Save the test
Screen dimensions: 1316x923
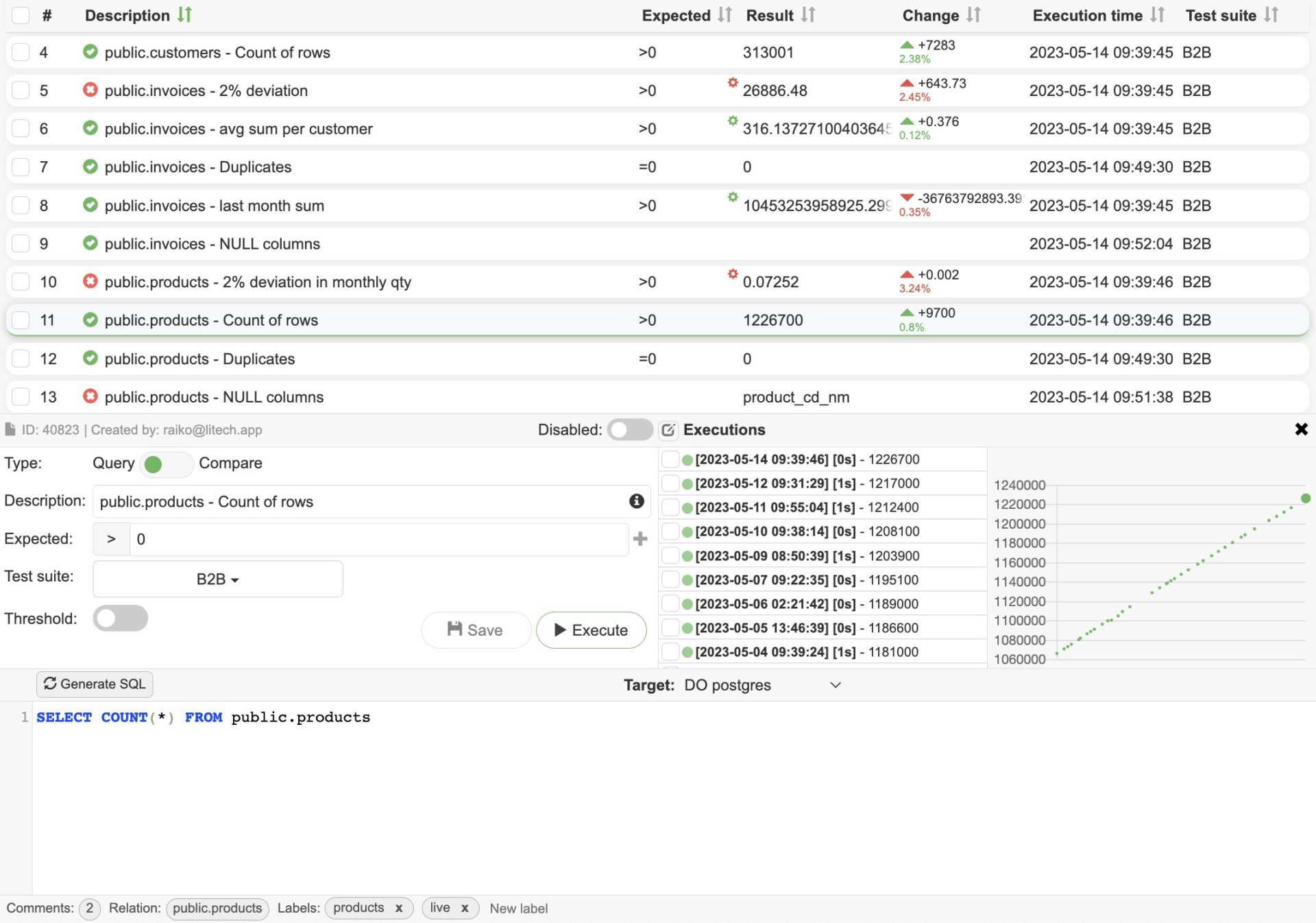coord(476,630)
